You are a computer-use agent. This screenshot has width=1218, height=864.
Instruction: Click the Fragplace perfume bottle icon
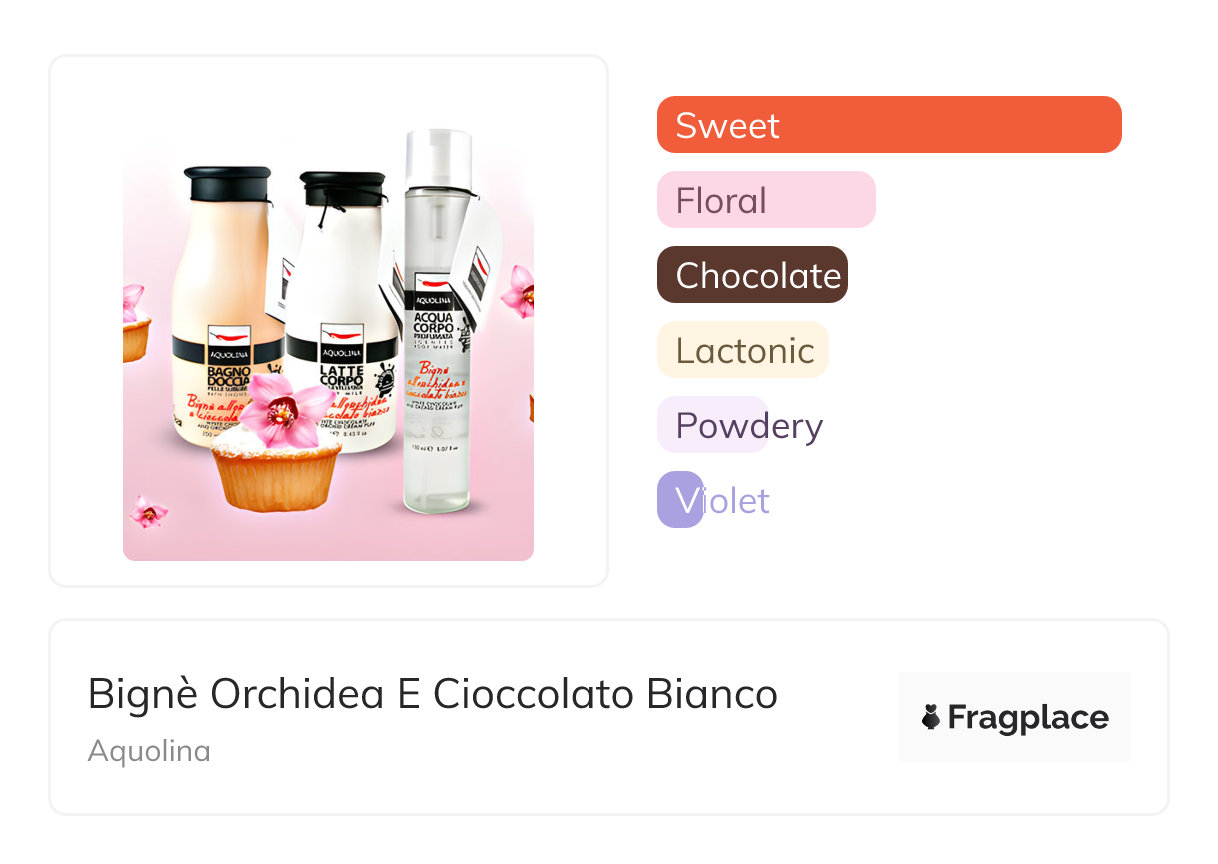931,717
